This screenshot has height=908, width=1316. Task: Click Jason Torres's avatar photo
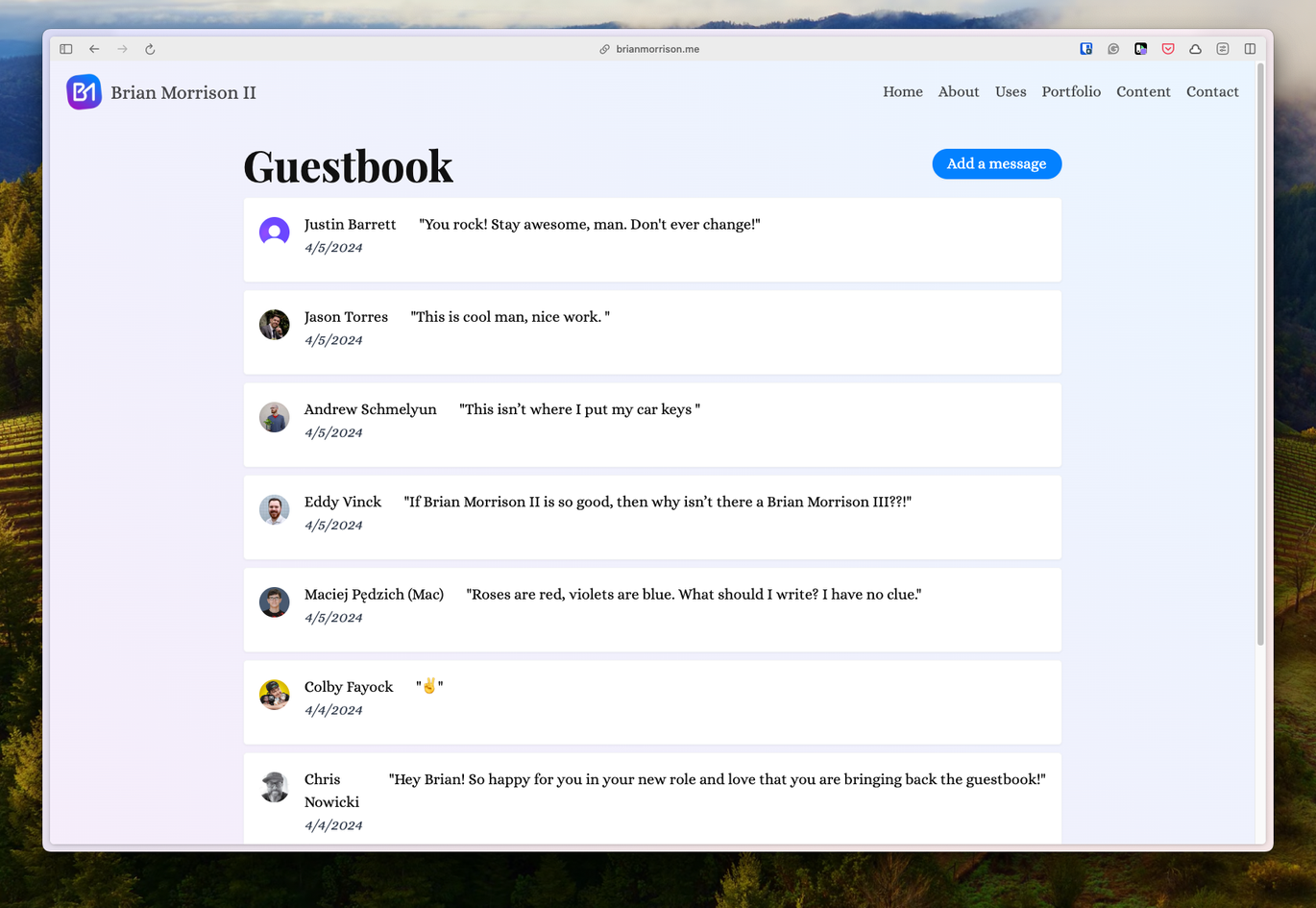[x=275, y=325]
